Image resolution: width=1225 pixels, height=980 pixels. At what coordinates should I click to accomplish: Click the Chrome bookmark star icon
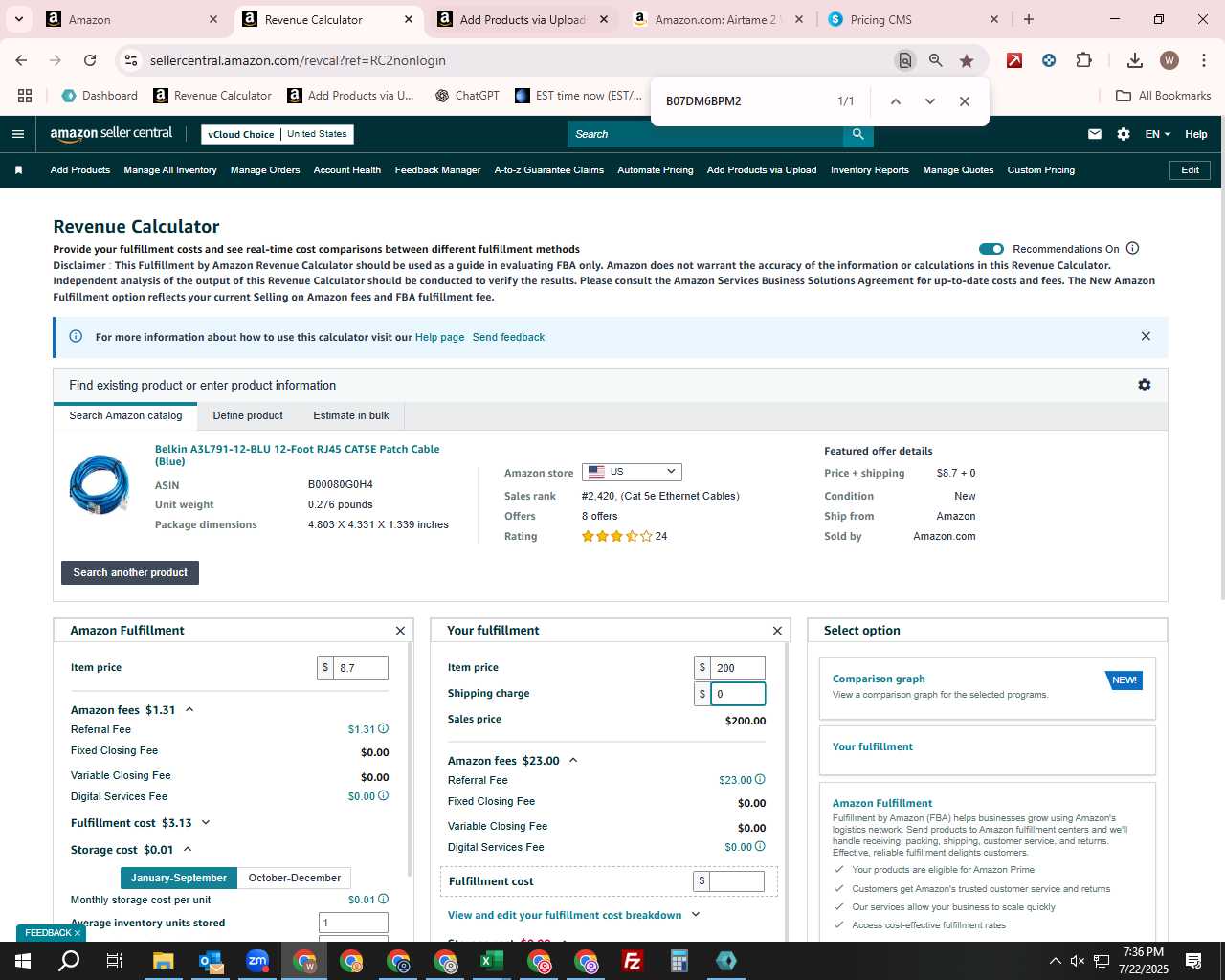[967, 60]
